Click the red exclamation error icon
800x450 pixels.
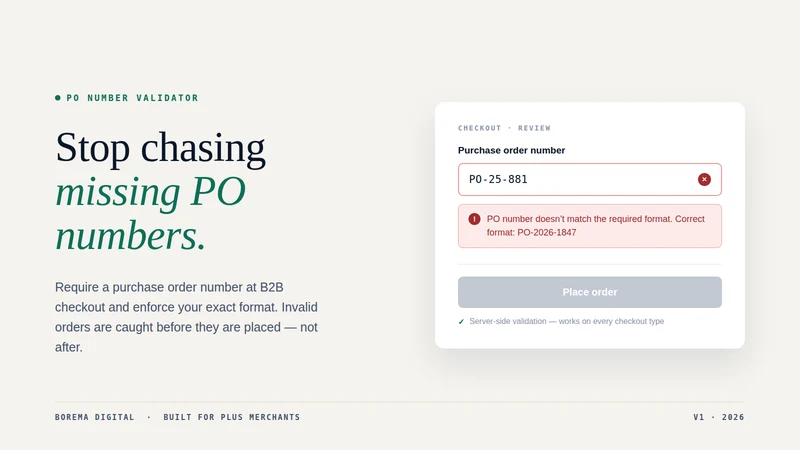(474, 219)
